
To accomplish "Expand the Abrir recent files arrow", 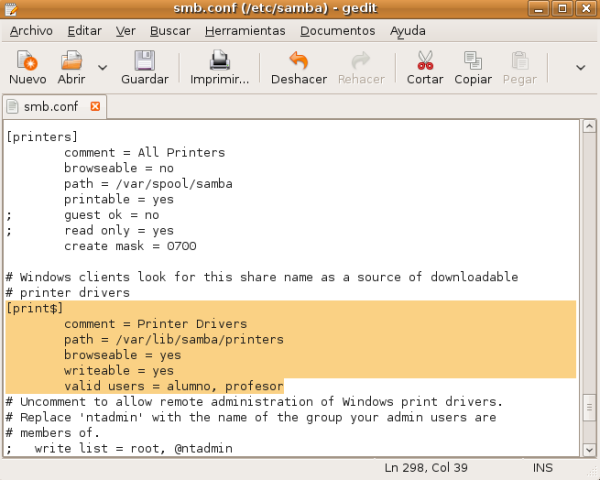I will pyautogui.click(x=102, y=68).
